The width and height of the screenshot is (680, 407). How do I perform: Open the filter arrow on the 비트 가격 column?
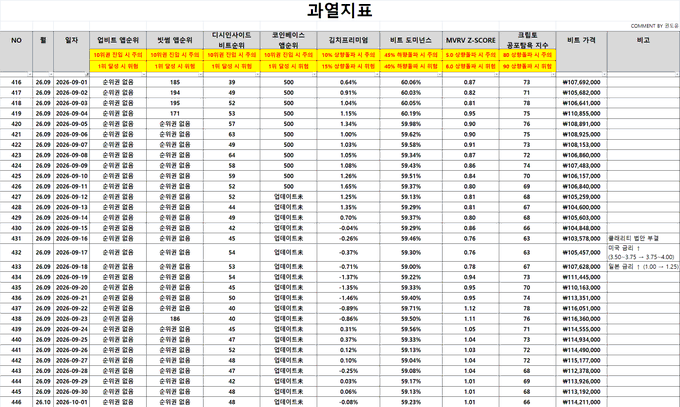604,75
